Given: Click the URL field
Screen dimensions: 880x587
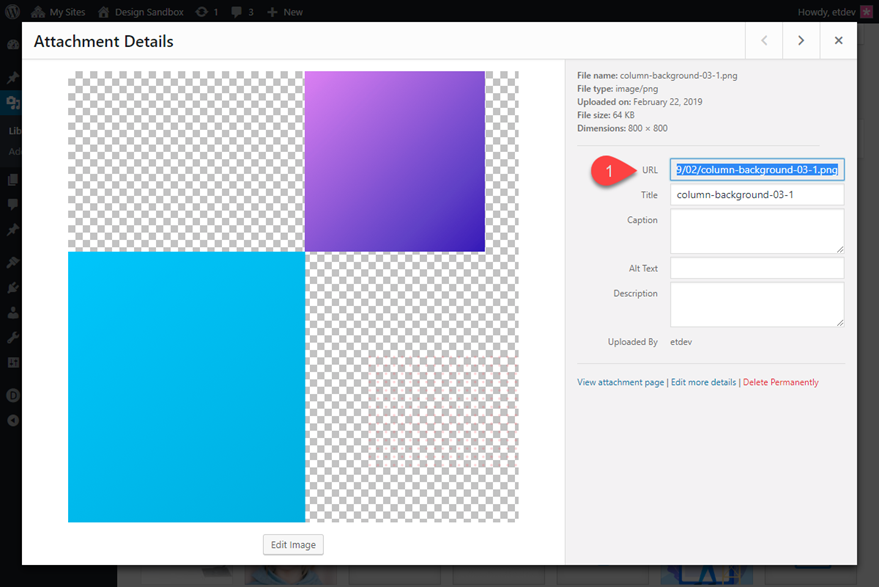Looking at the screenshot, I should [757, 170].
